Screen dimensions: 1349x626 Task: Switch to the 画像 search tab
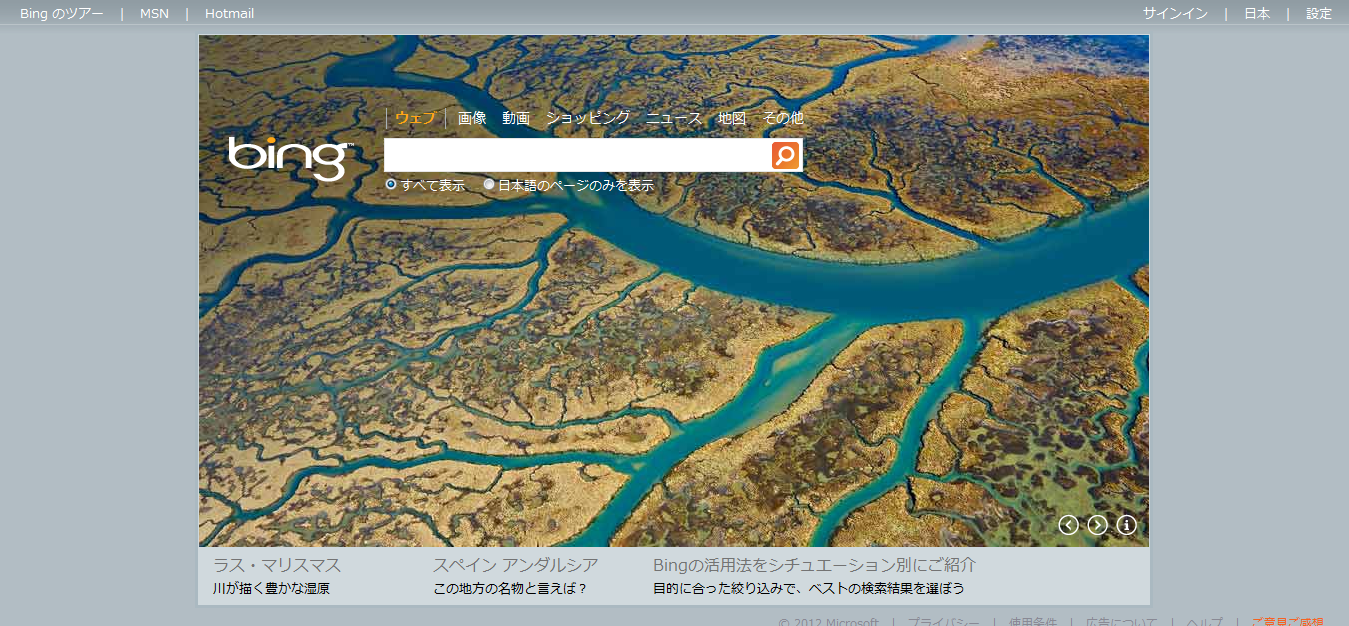472,118
